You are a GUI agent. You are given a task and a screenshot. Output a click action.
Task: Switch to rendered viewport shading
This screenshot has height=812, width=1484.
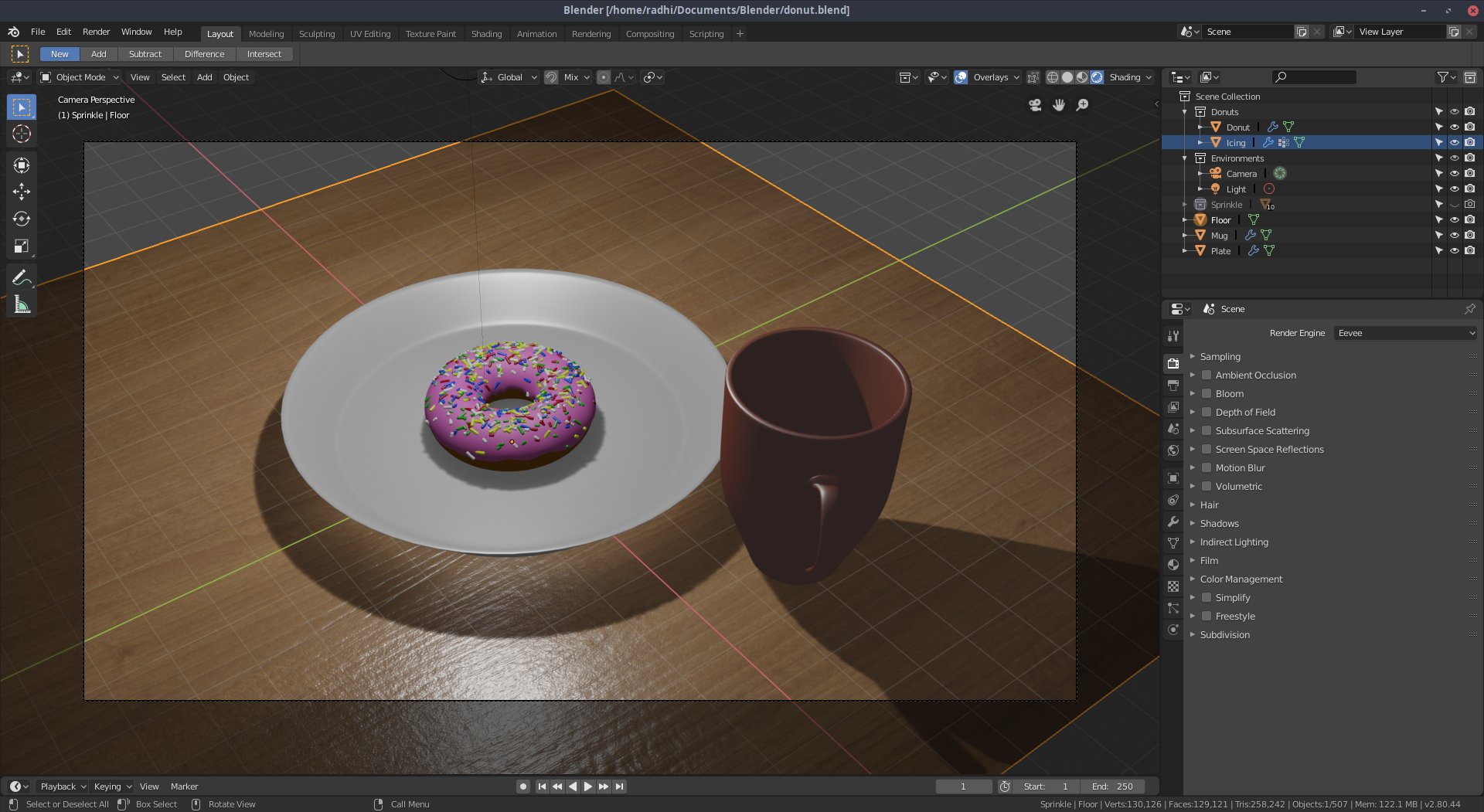click(1097, 77)
